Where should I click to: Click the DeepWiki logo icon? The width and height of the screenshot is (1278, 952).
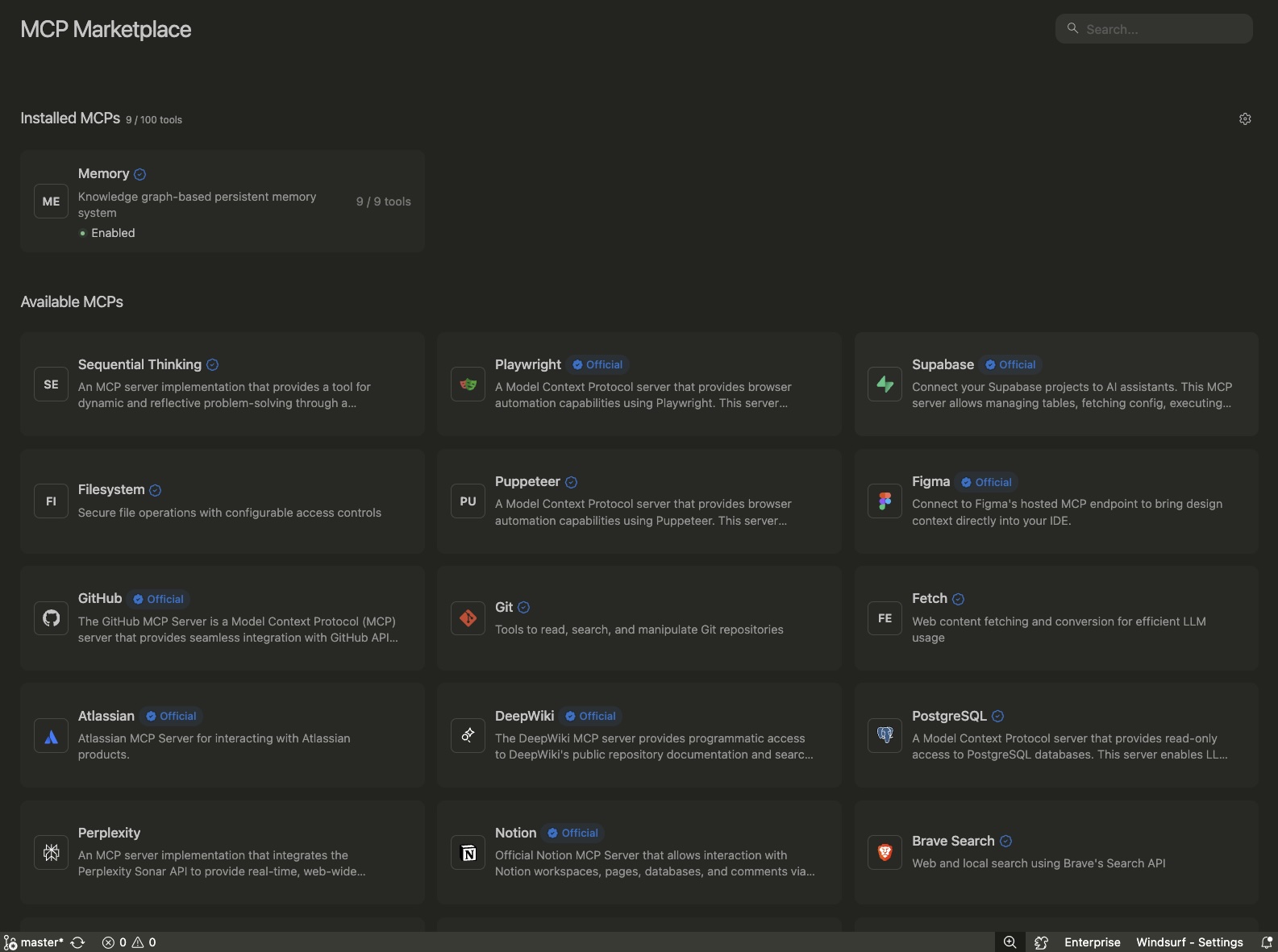click(468, 736)
